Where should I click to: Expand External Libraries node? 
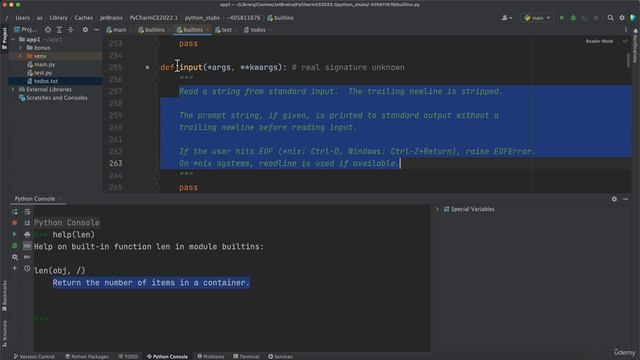coord(13,89)
